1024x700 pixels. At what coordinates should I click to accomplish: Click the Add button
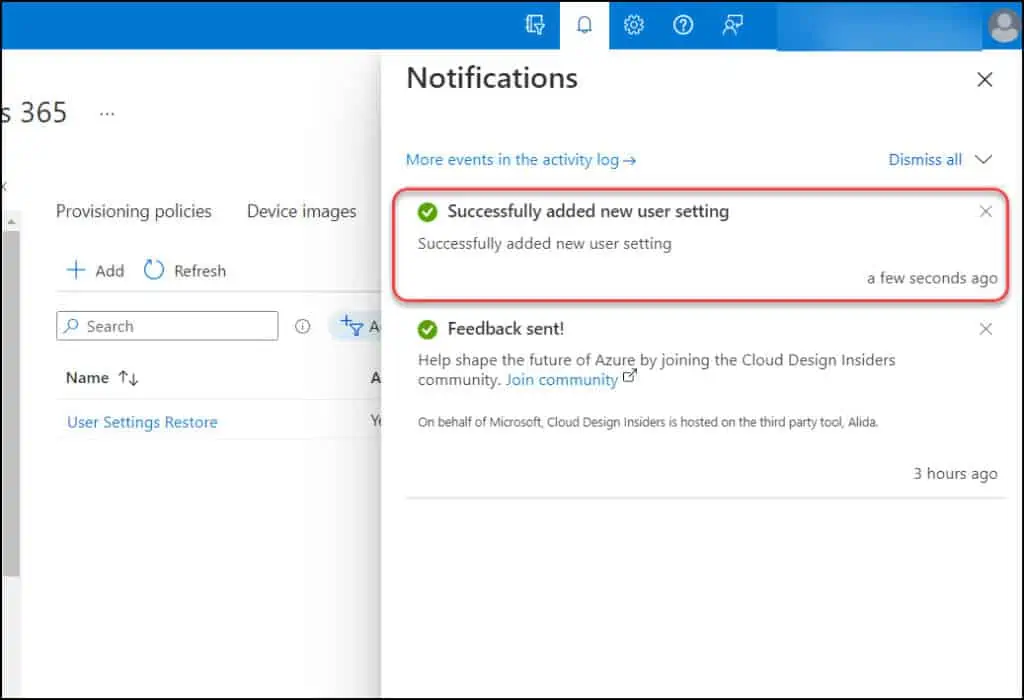click(95, 270)
